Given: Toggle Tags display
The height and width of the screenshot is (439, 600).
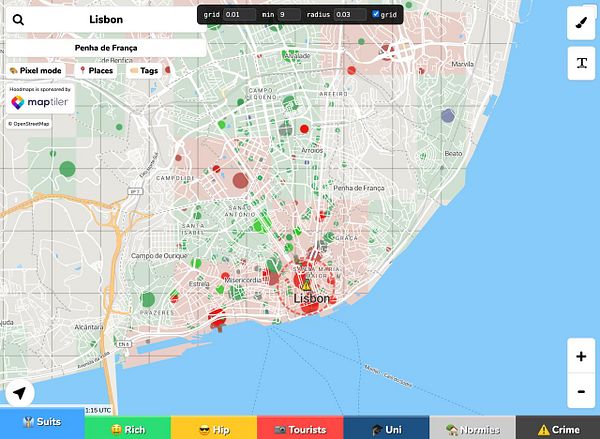Looking at the screenshot, I should tap(144, 70).
